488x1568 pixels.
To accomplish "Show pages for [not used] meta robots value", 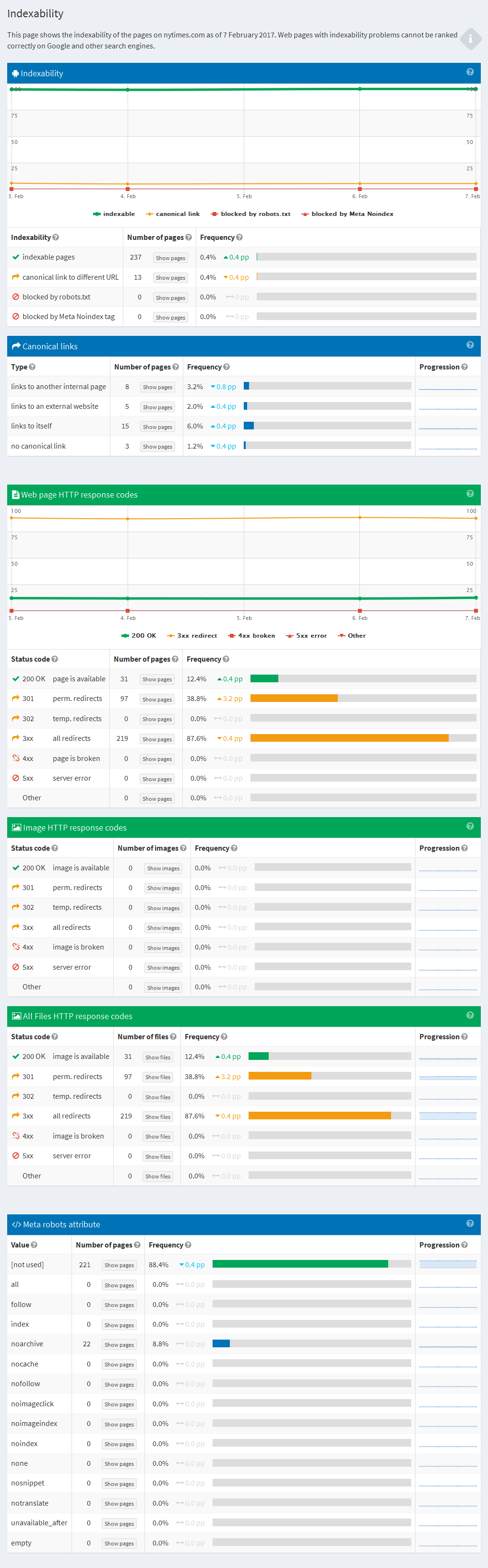I will (x=119, y=1265).
